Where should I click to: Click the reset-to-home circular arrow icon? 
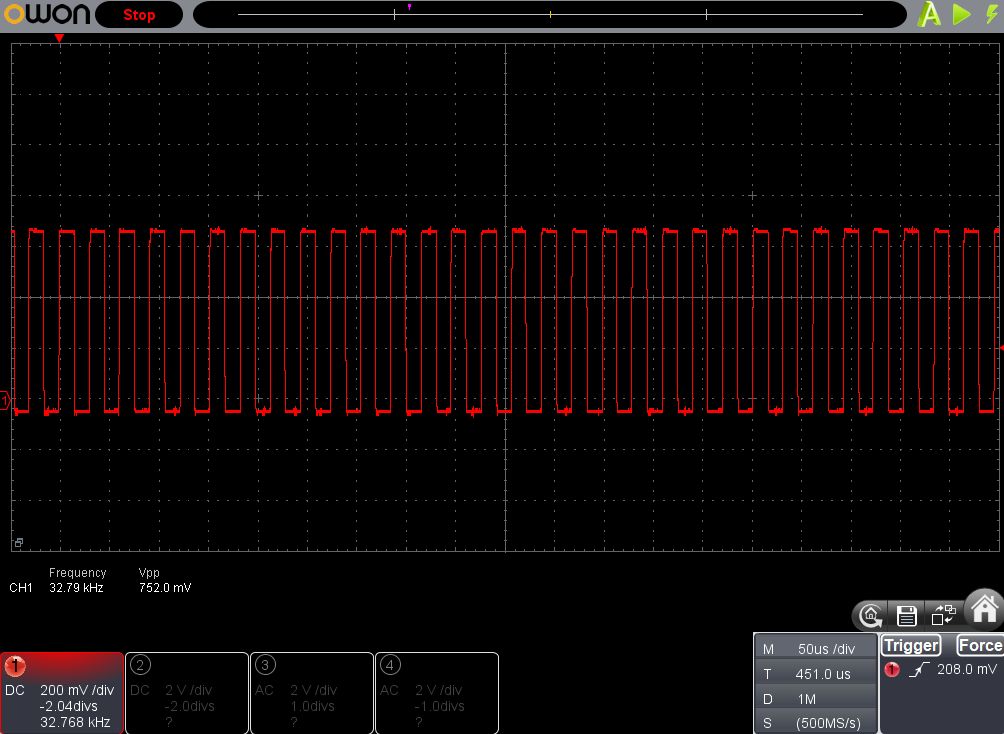(x=870, y=616)
